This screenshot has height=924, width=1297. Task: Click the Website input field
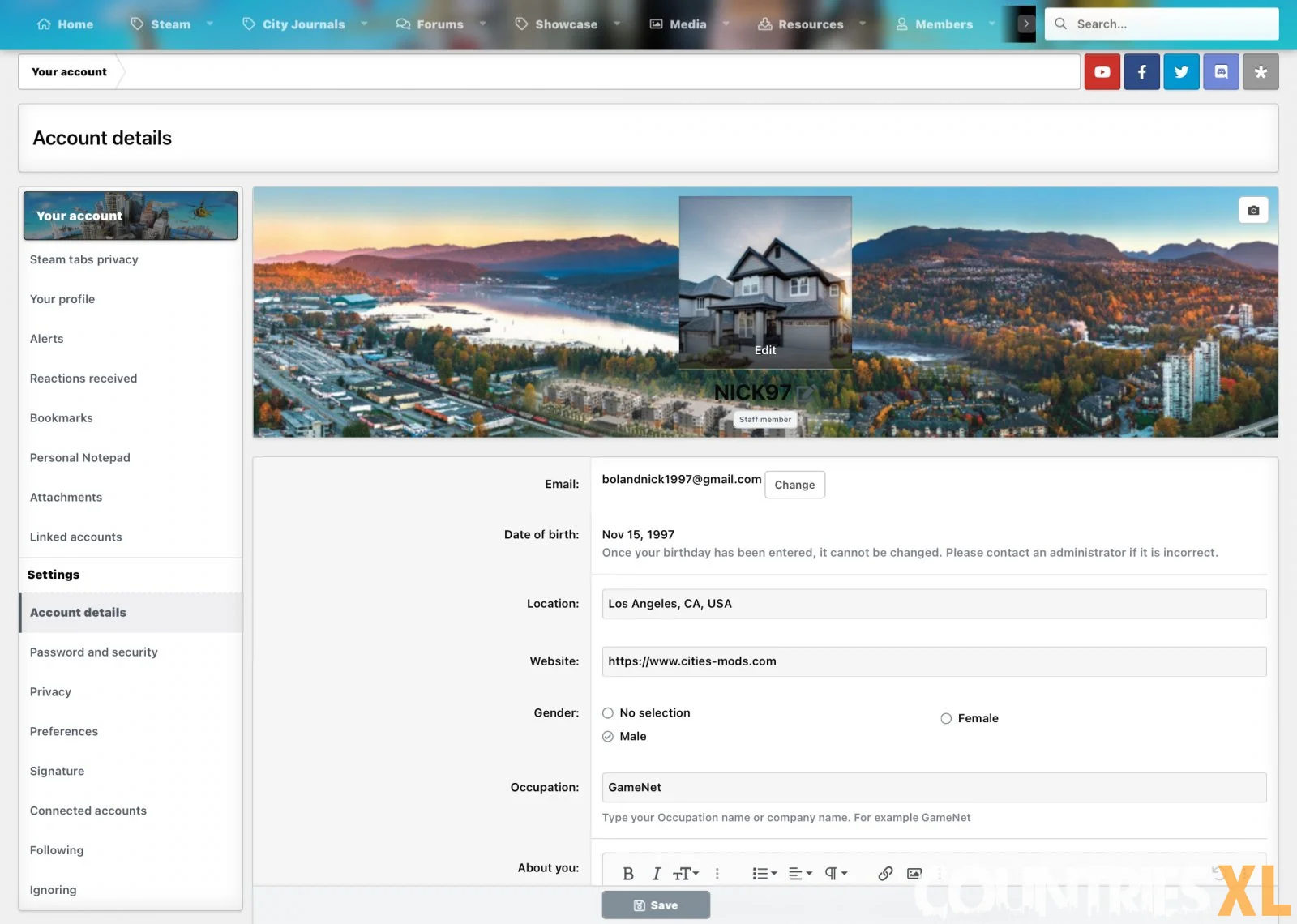click(x=934, y=661)
